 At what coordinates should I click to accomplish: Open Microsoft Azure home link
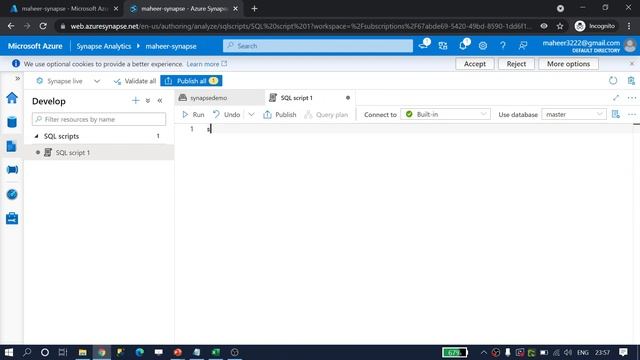[35, 46]
